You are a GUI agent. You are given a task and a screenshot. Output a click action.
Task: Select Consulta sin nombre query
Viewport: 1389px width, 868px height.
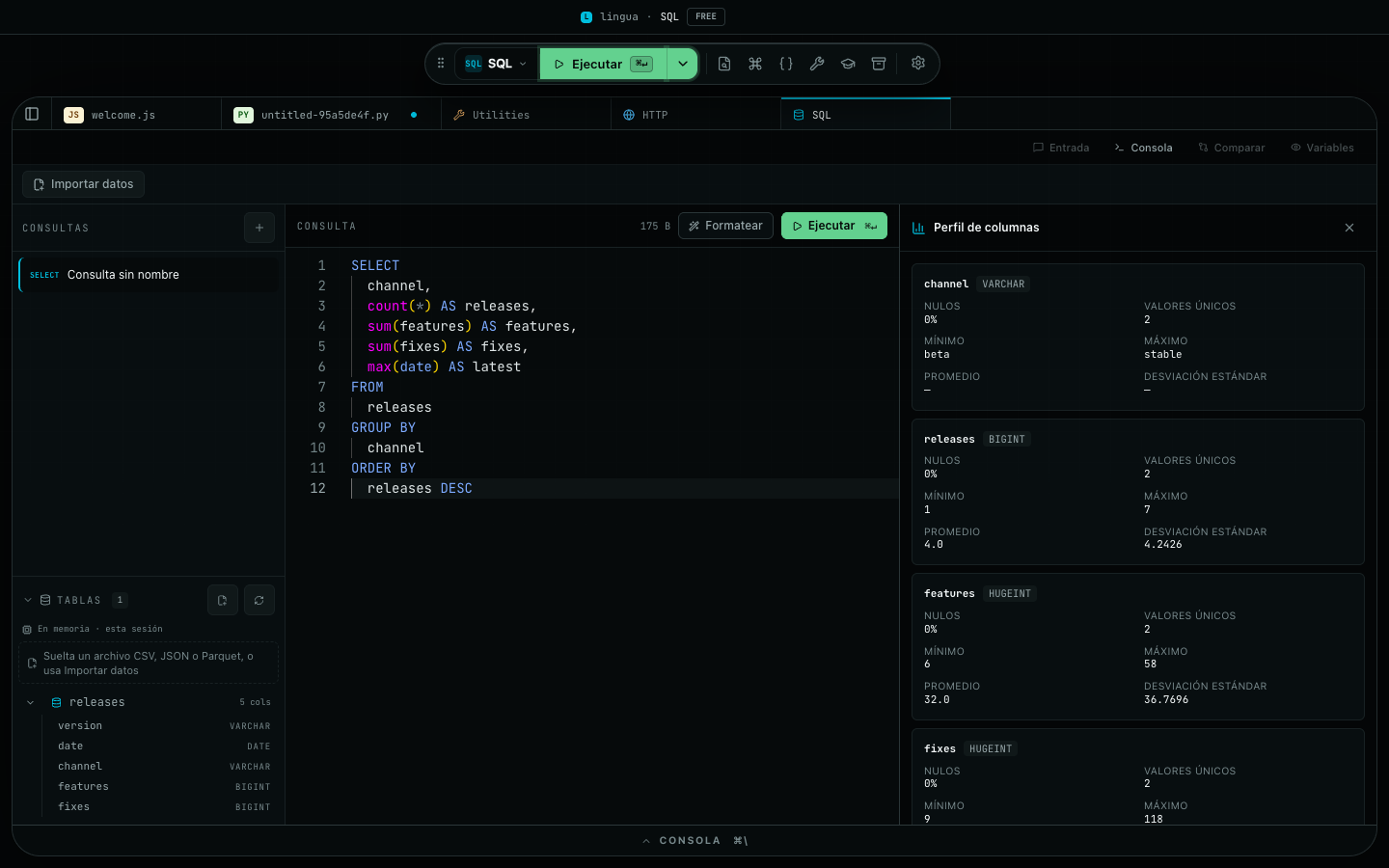(149, 275)
